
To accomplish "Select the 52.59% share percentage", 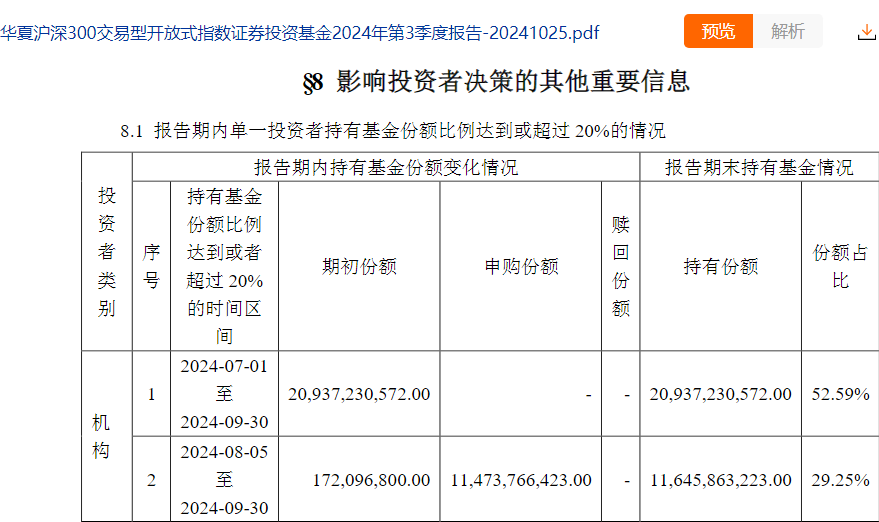I will pos(840,394).
